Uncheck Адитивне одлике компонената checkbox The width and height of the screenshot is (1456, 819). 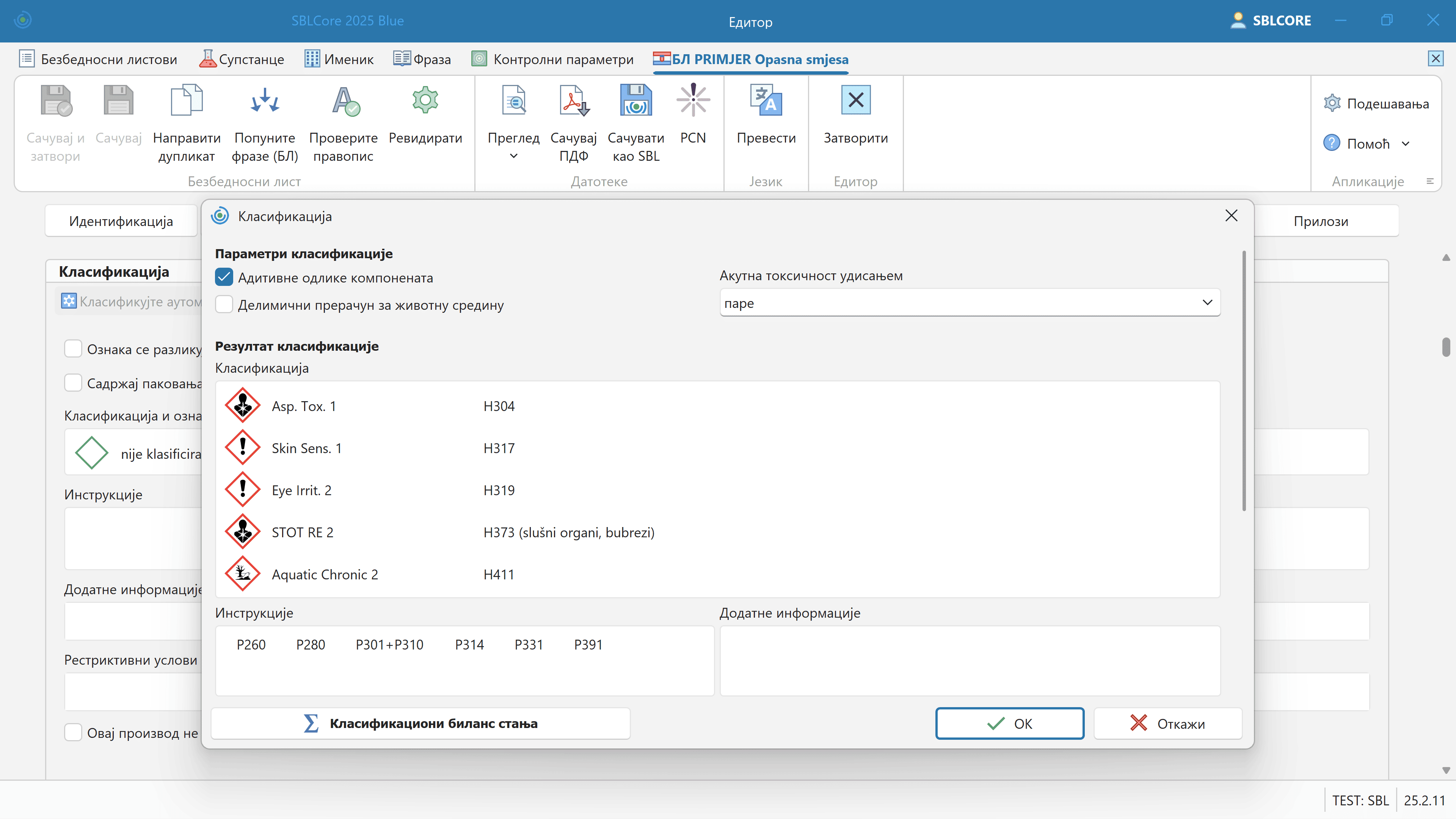224,277
